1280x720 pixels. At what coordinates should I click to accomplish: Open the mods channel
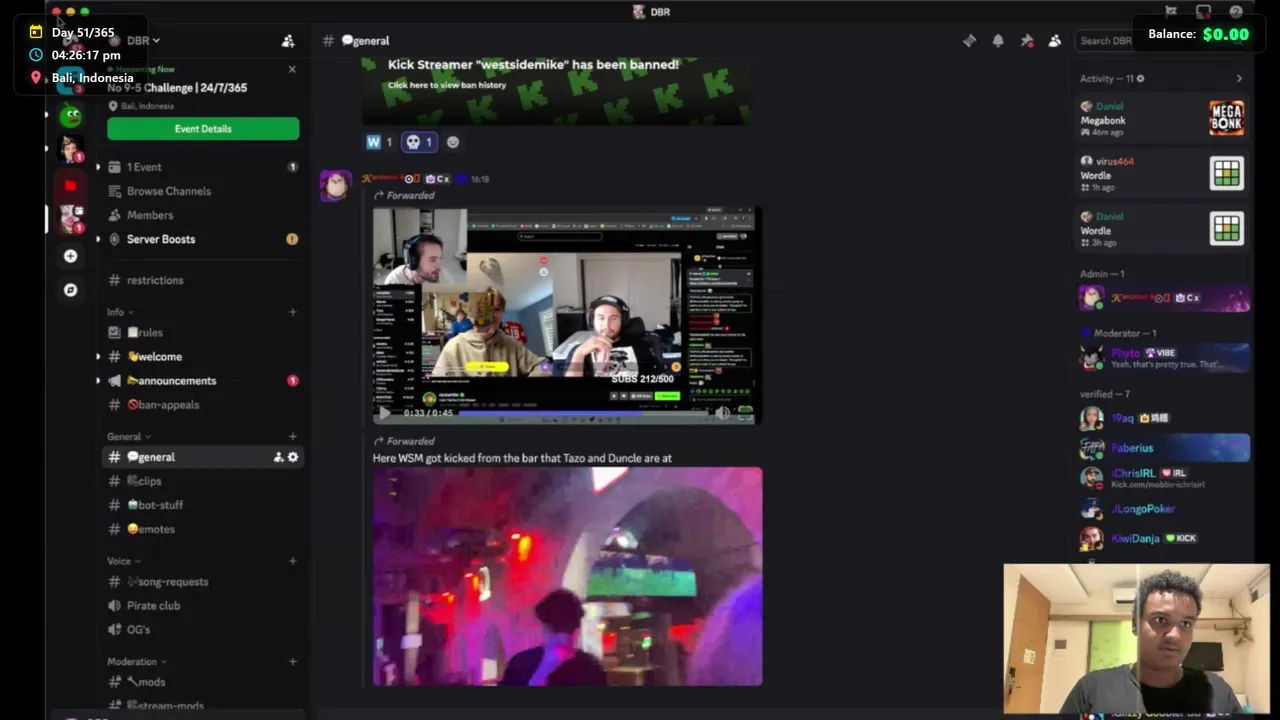[x=203, y=682]
